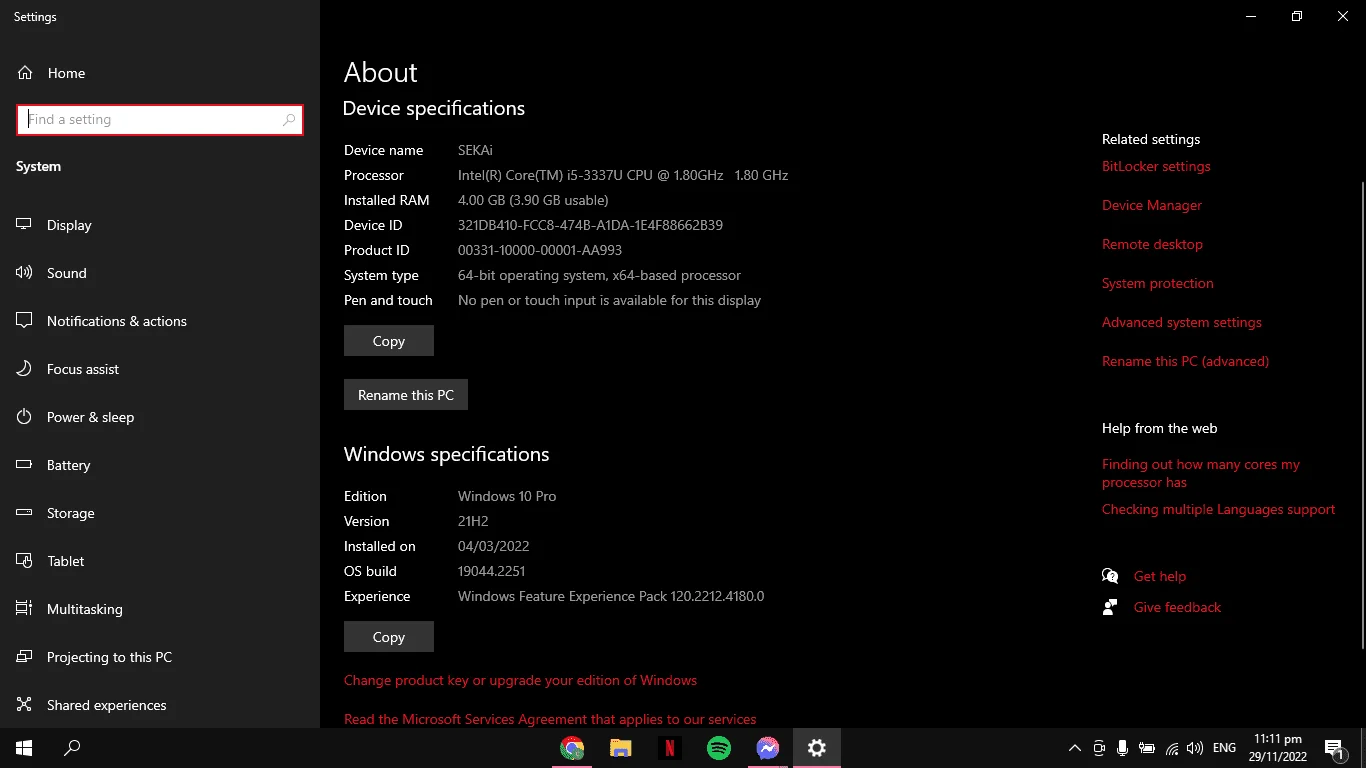Open the Home settings page

(x=160, y=73)
